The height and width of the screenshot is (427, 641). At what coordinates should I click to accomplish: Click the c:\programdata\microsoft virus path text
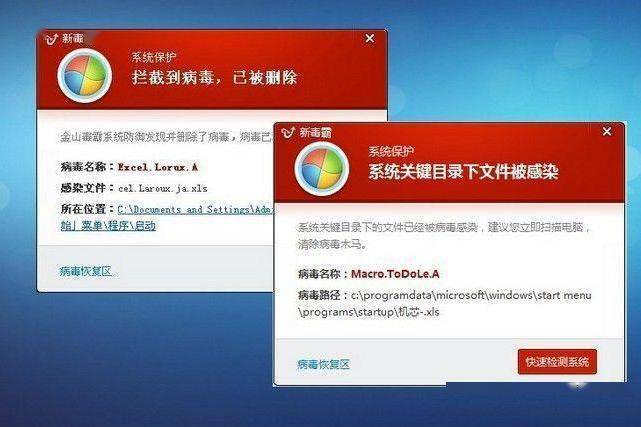click(x=445, y=304)
